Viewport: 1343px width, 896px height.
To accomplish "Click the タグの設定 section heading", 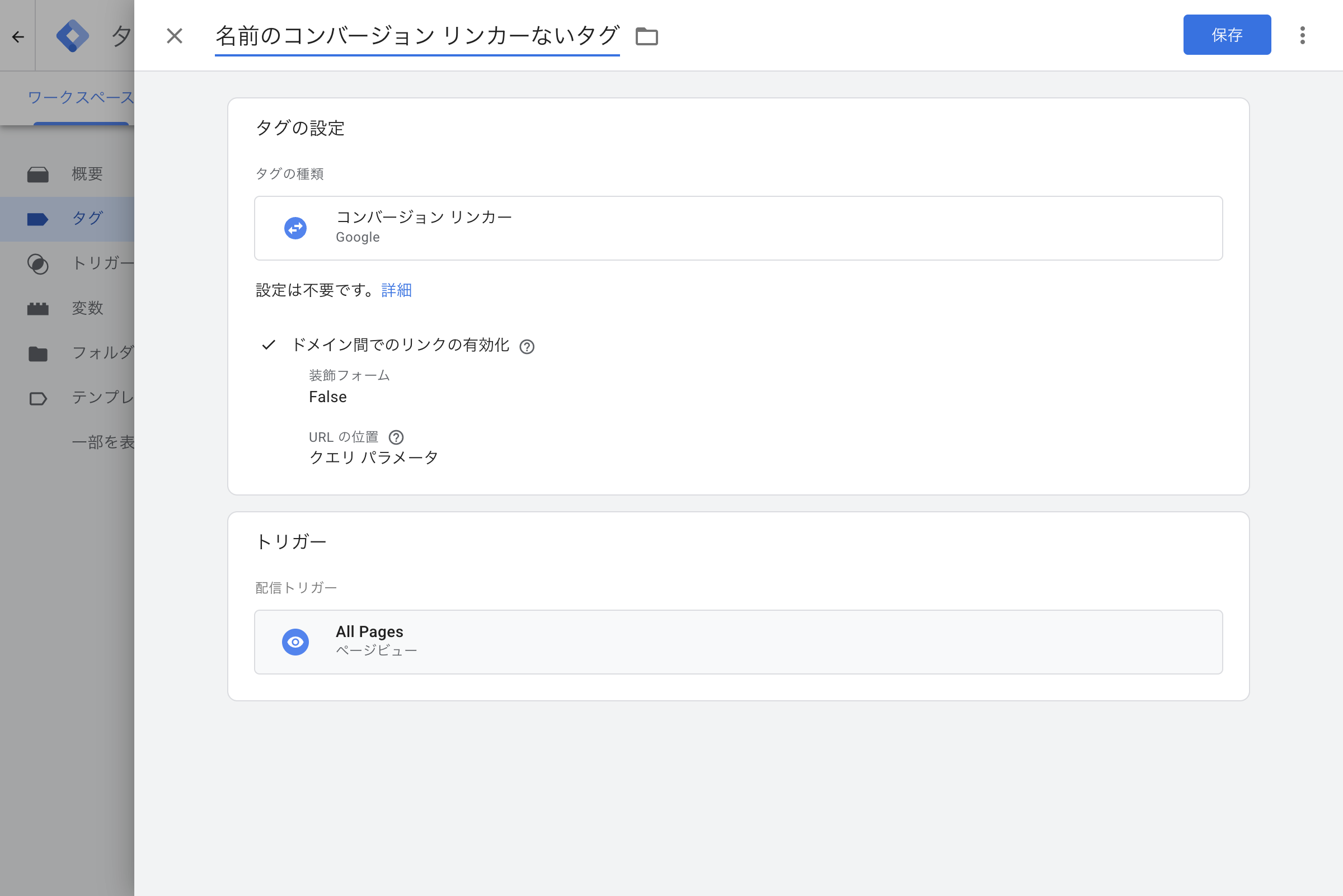I will point(300,128).
